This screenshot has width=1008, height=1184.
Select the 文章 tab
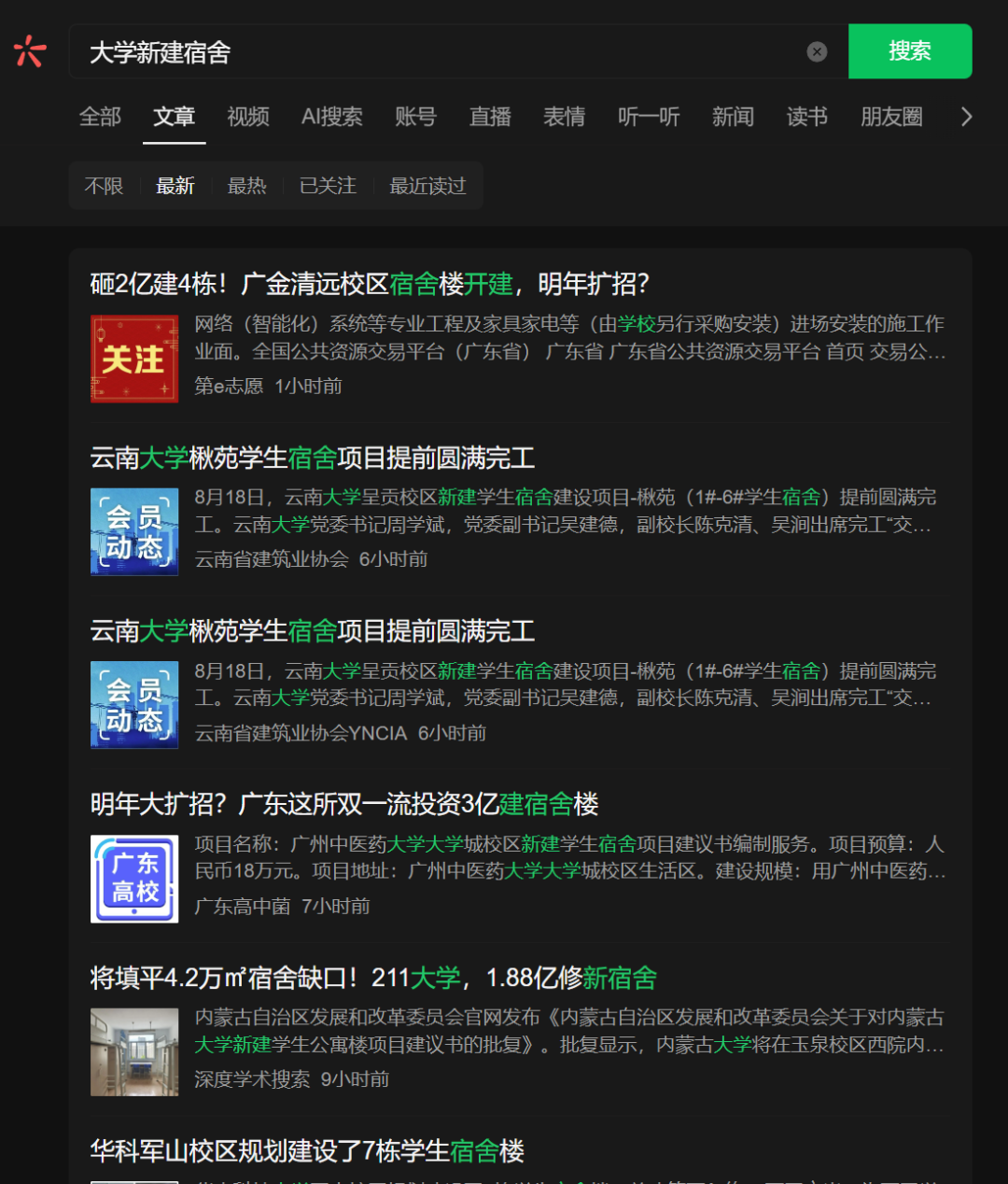pyautogui.click(x=175, y=117)
